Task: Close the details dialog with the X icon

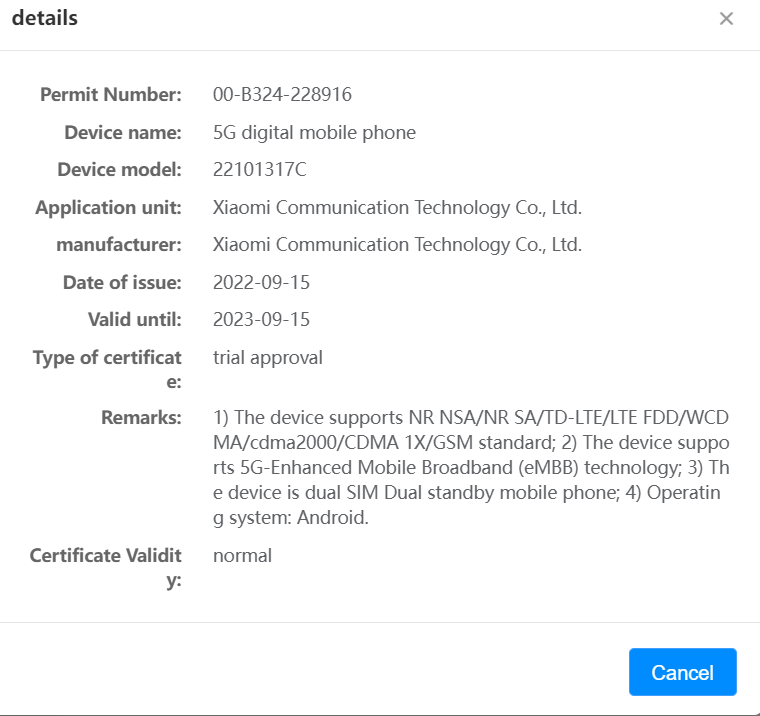Action: (x=726, y=18)
